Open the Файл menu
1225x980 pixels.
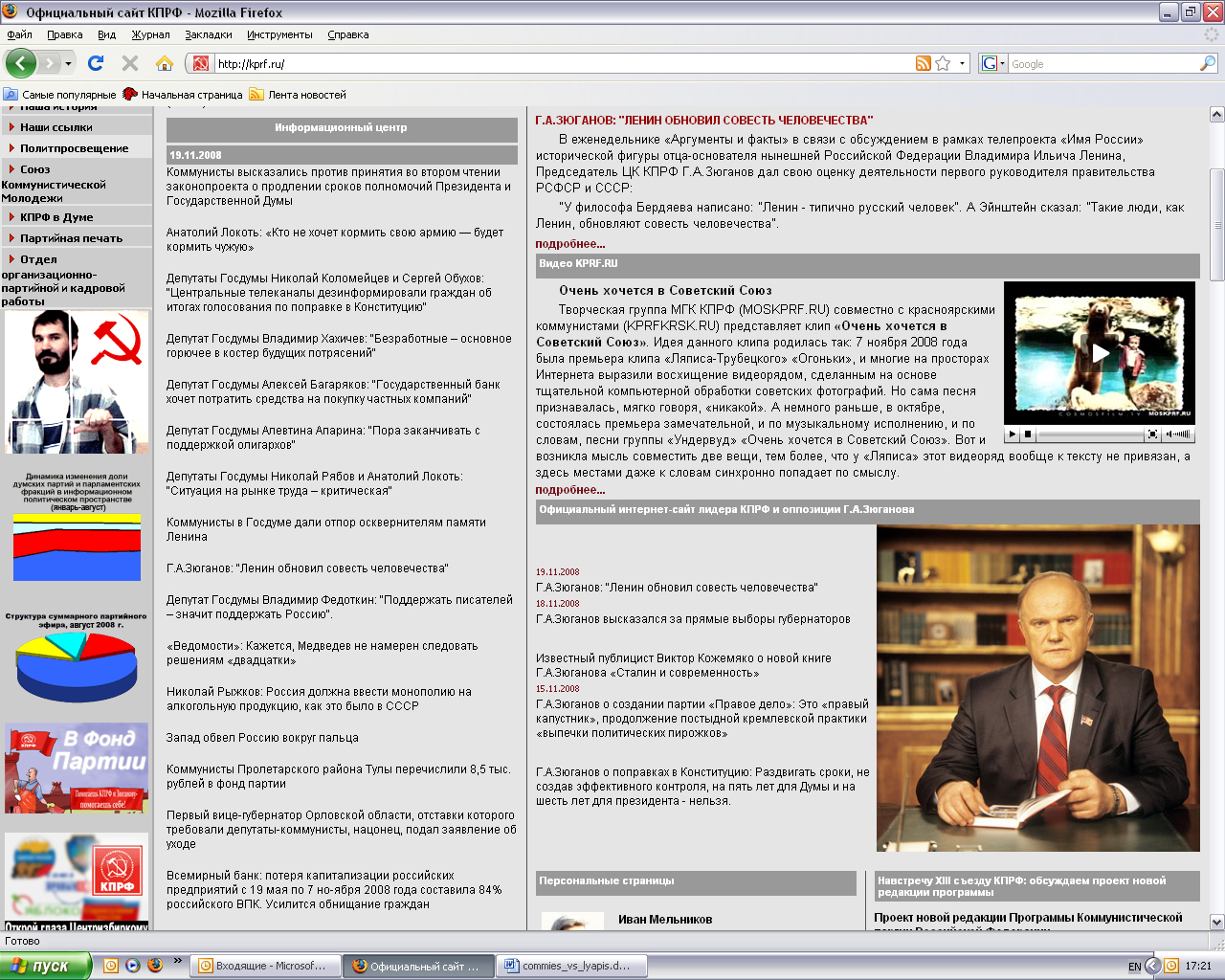click(x=19, y=34)
